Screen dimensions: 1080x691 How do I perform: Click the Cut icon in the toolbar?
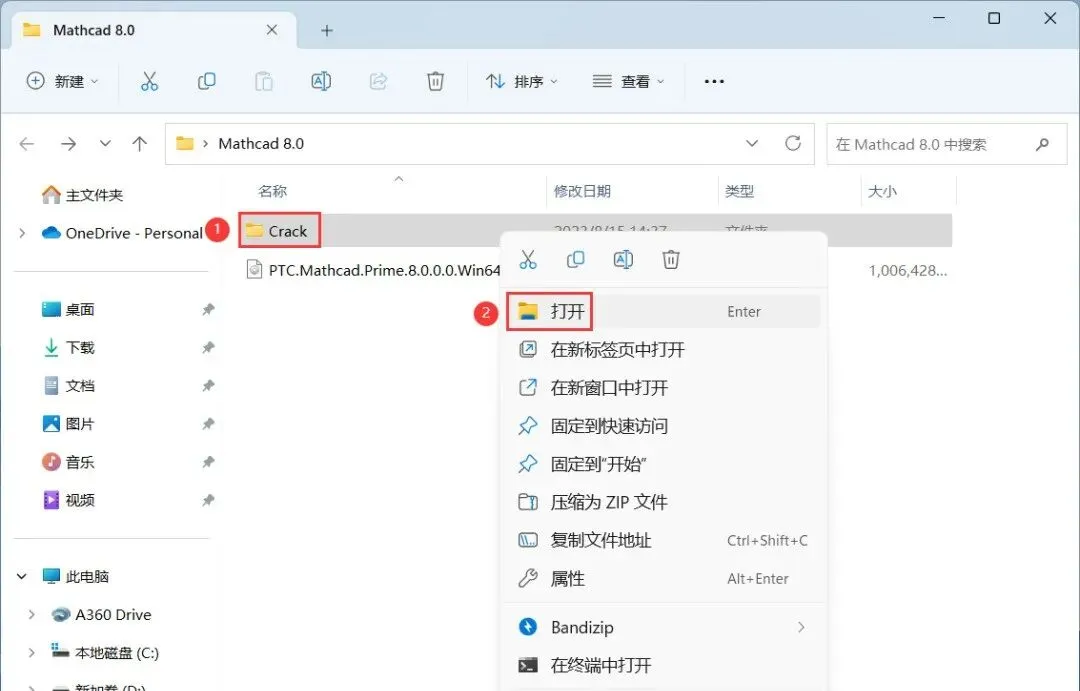tap(149, 81)
